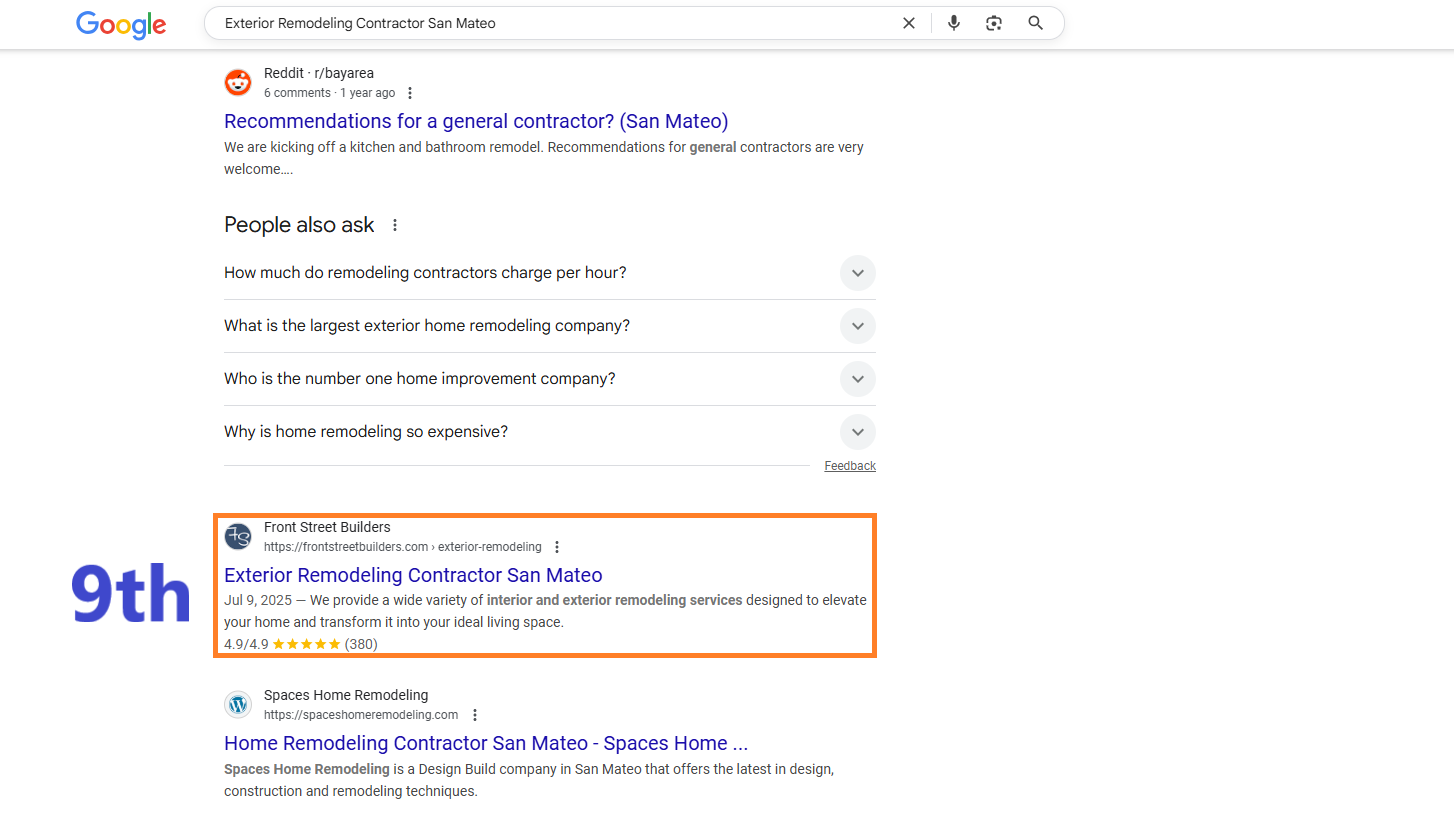Viewport: 1454px width, 823px height.
Task: Click 'People also ask' heading
Action: pyautogui.click(x=299, y=225)
